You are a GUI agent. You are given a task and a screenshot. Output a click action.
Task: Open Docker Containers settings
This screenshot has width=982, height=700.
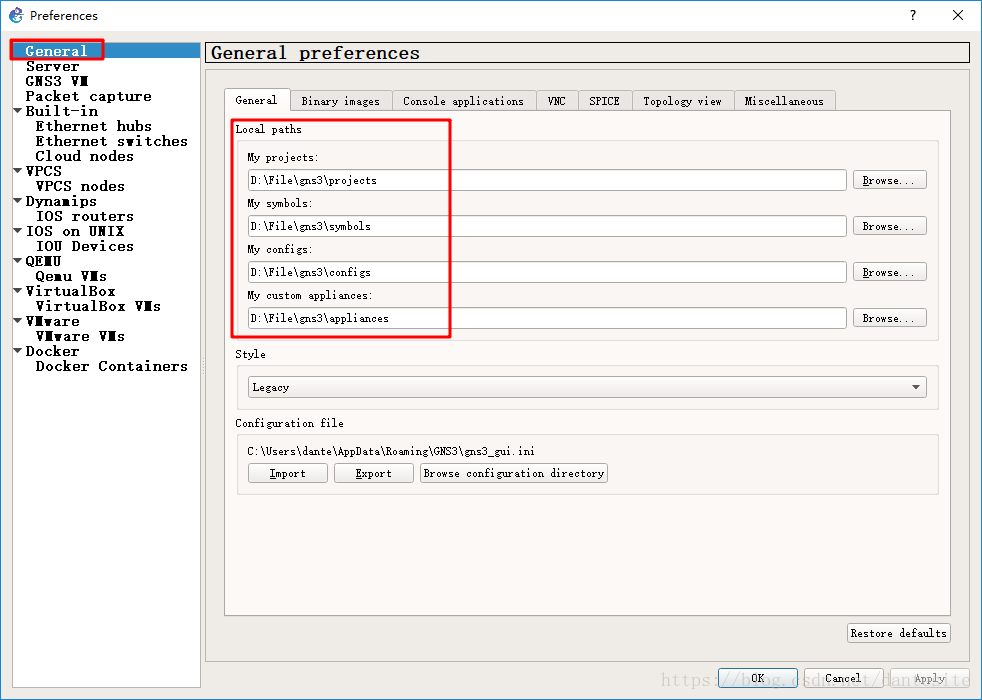point(111,367)
